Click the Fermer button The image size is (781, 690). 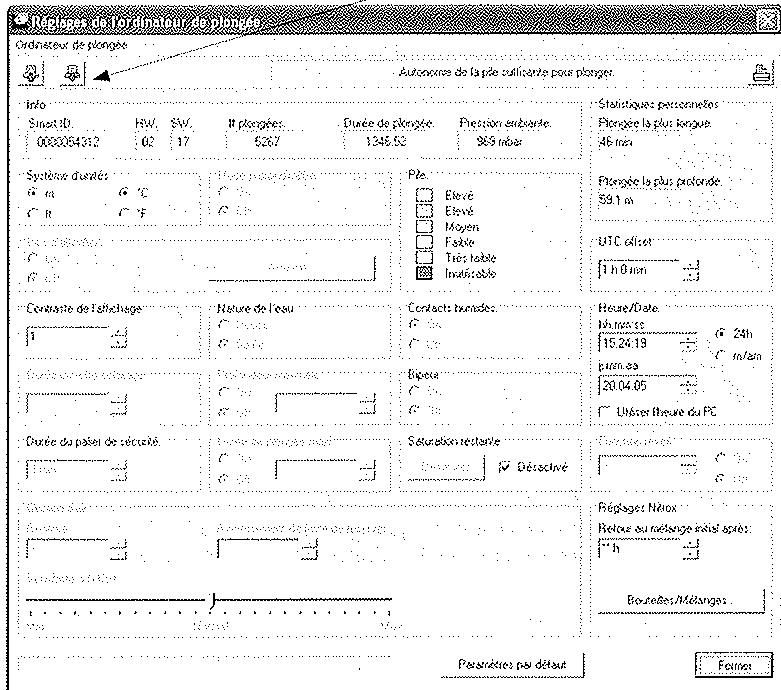coord(734,665)
